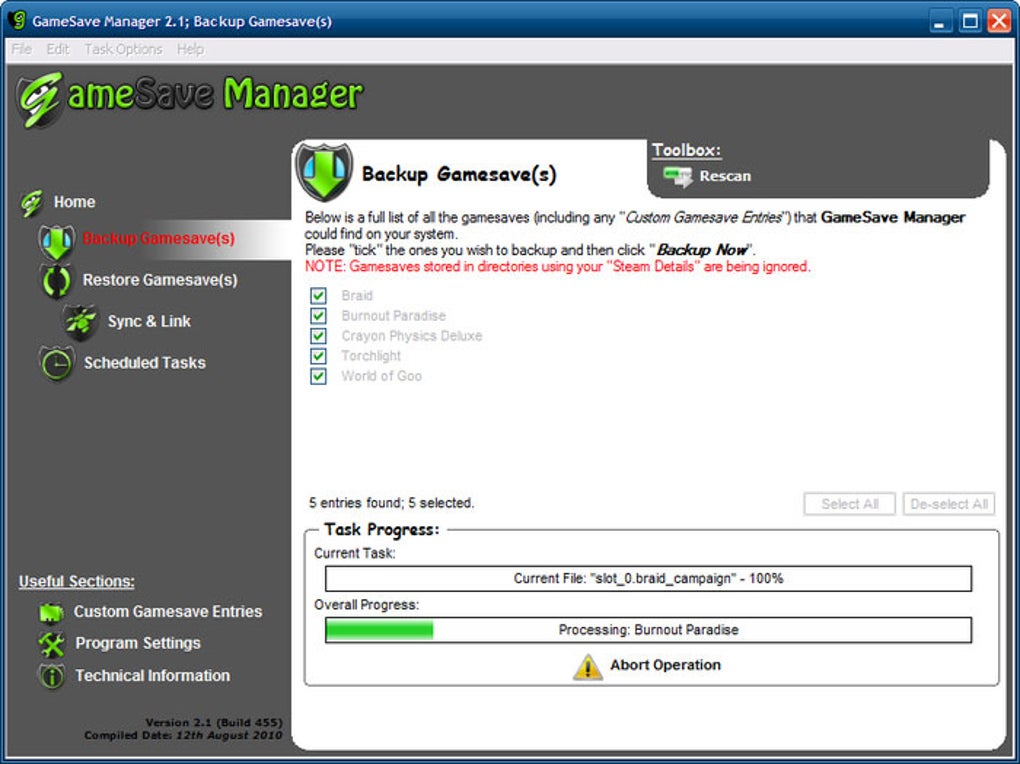Screen dimensions: 1020x764
Task: Deselect the World of Goo checkbox
Action: [318, 376]
